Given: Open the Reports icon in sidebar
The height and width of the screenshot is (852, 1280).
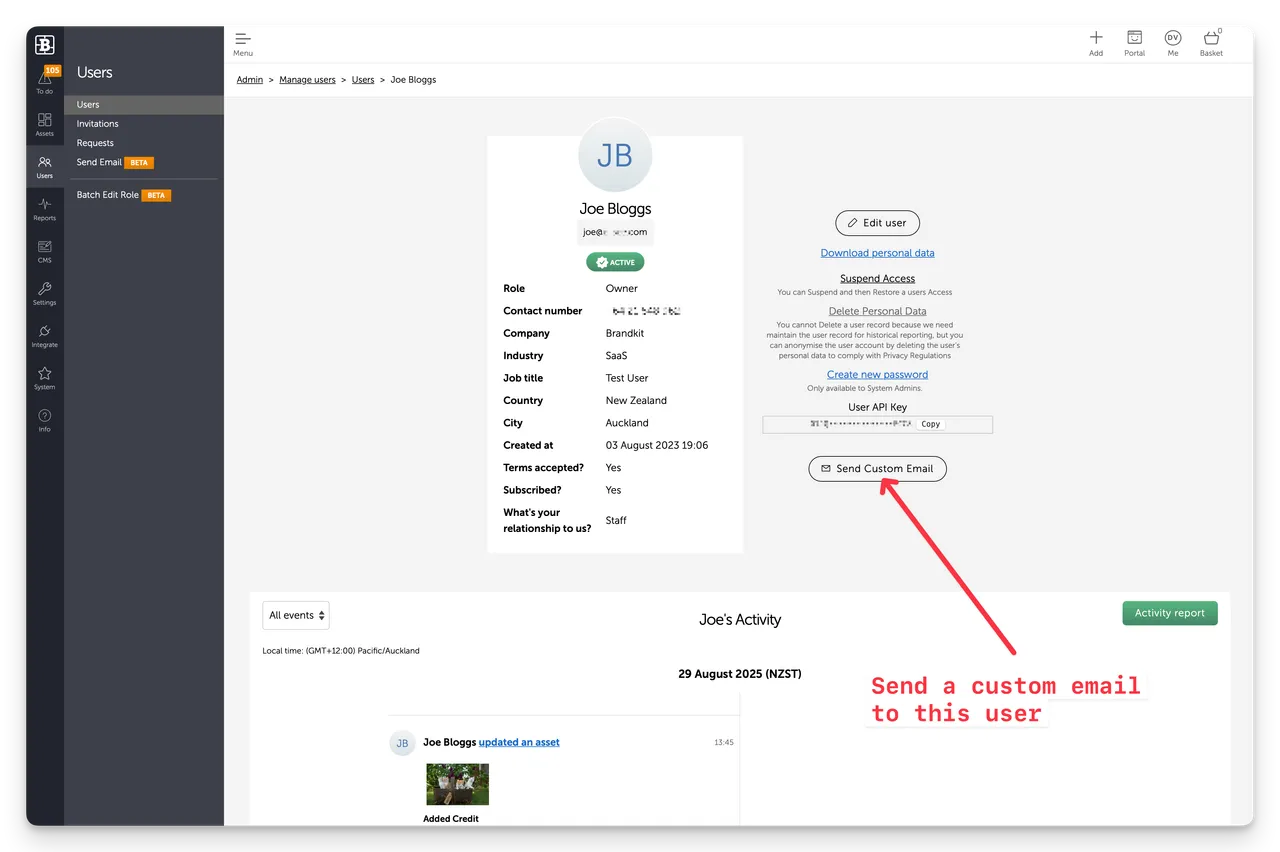Looking at the screenshot, I should (x=45, y=208).
